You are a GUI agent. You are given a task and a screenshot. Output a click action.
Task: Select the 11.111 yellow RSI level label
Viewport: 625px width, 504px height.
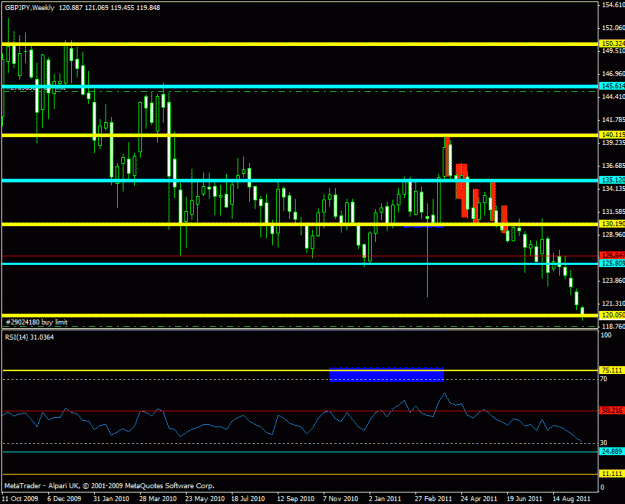pos(612,474)
